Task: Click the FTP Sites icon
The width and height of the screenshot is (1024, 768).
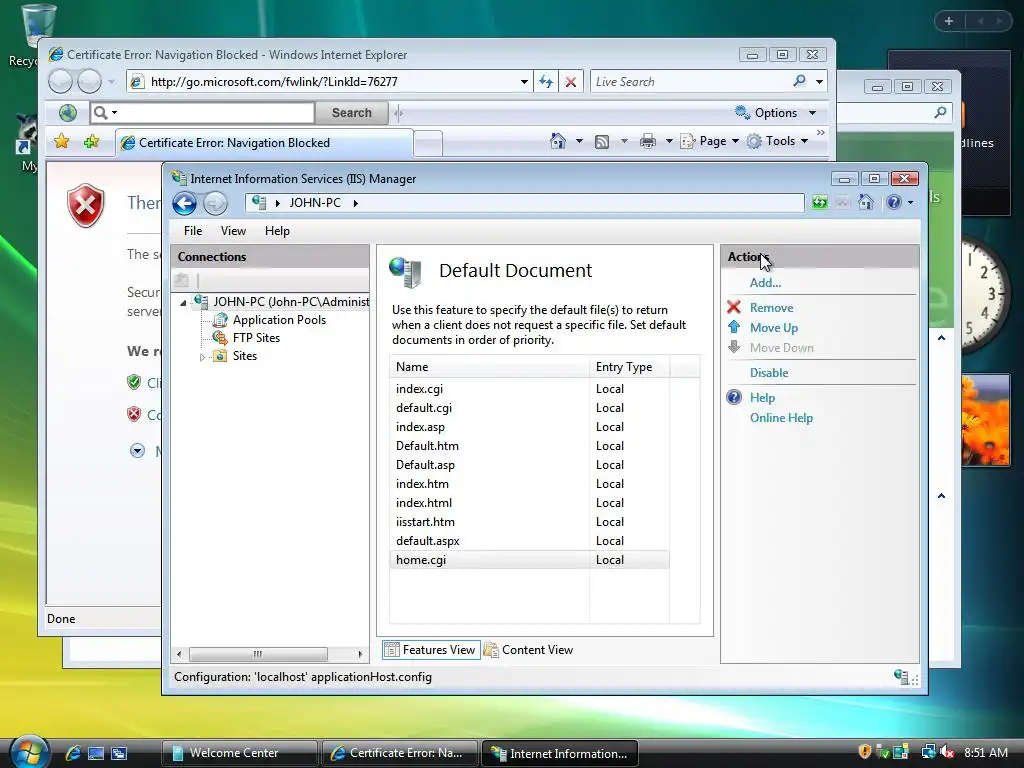Action: [220, 338]
